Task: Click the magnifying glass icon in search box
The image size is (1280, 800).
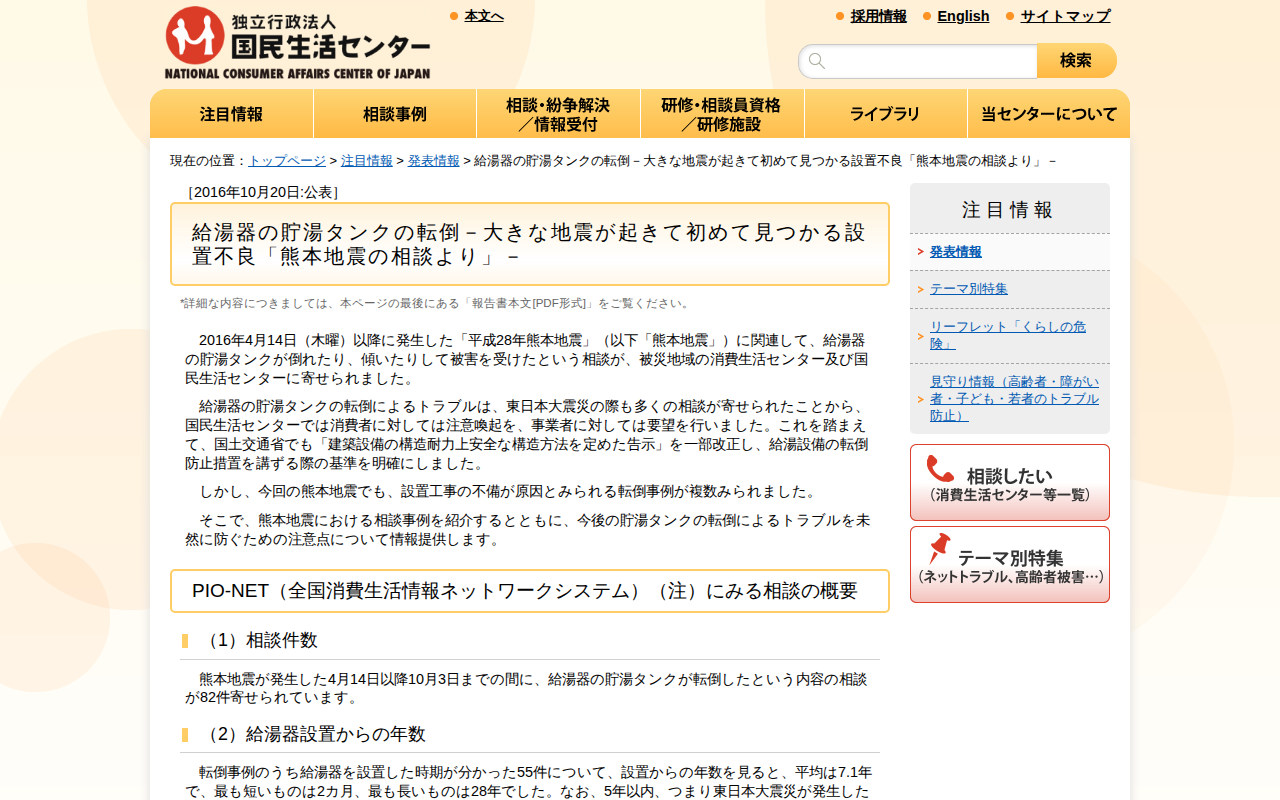Action: 815,61
